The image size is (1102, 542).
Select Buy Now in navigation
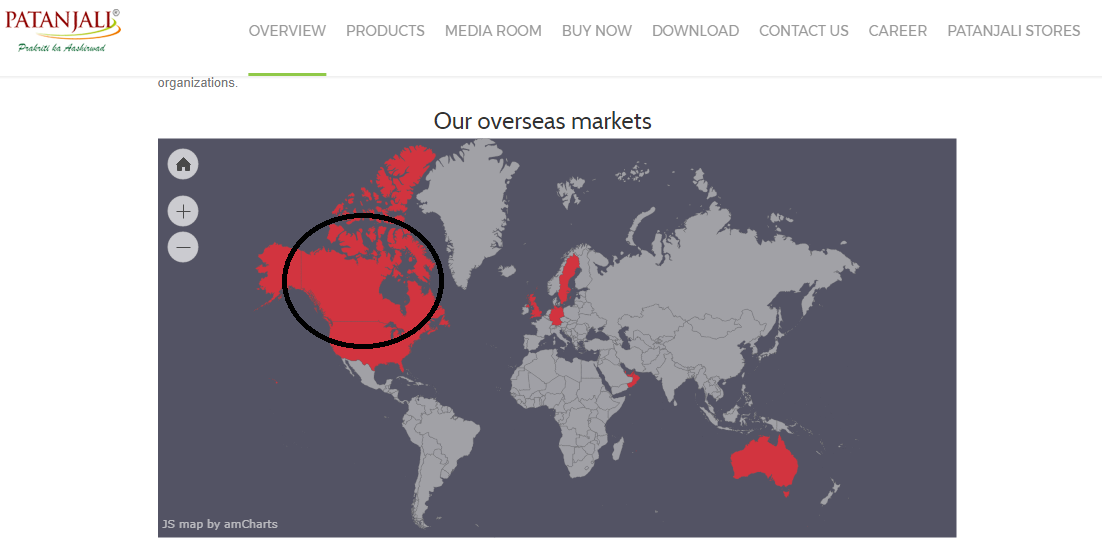tap(597, 31)
